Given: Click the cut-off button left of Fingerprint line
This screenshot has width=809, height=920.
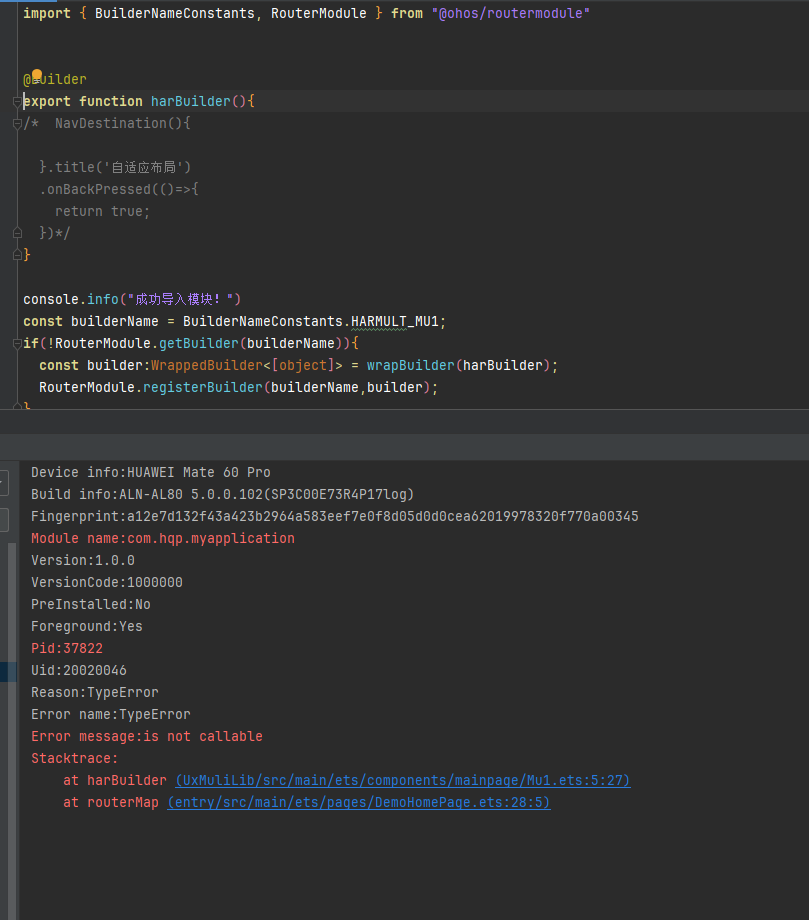Looking at the screenshot, I should pos(4,519).
